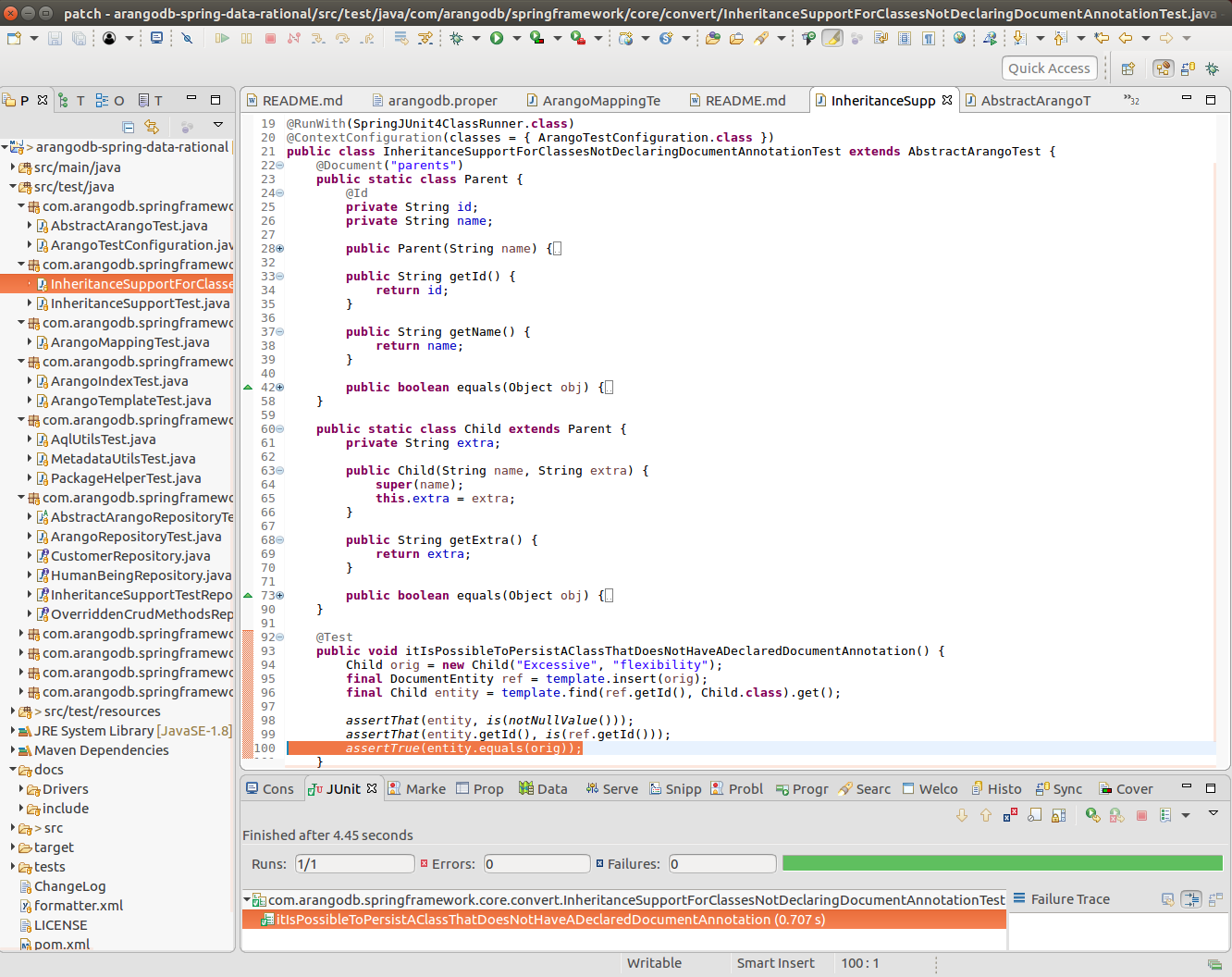Open the History view tab
Viewport: 1232px width, 977px height.
pos(996,788)
